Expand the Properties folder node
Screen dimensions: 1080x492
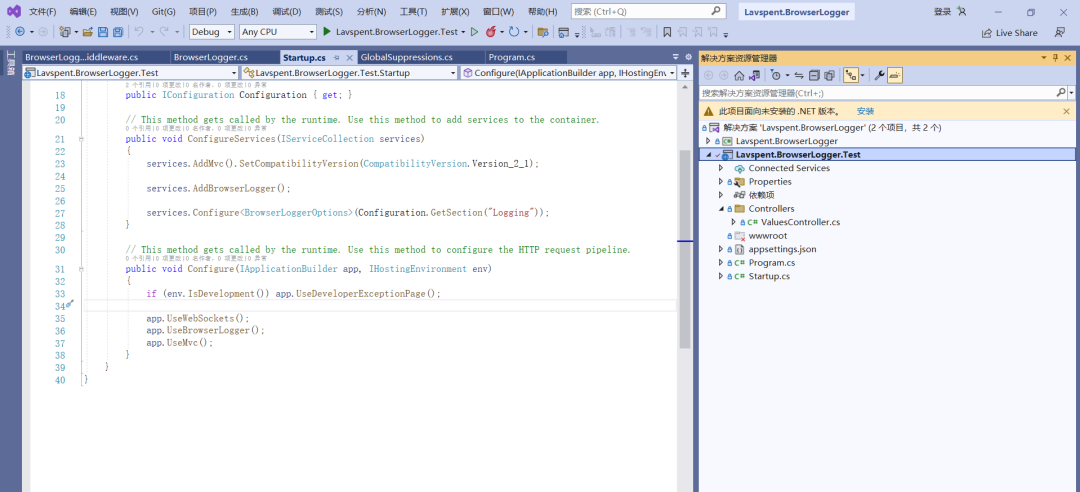[720, 181]
